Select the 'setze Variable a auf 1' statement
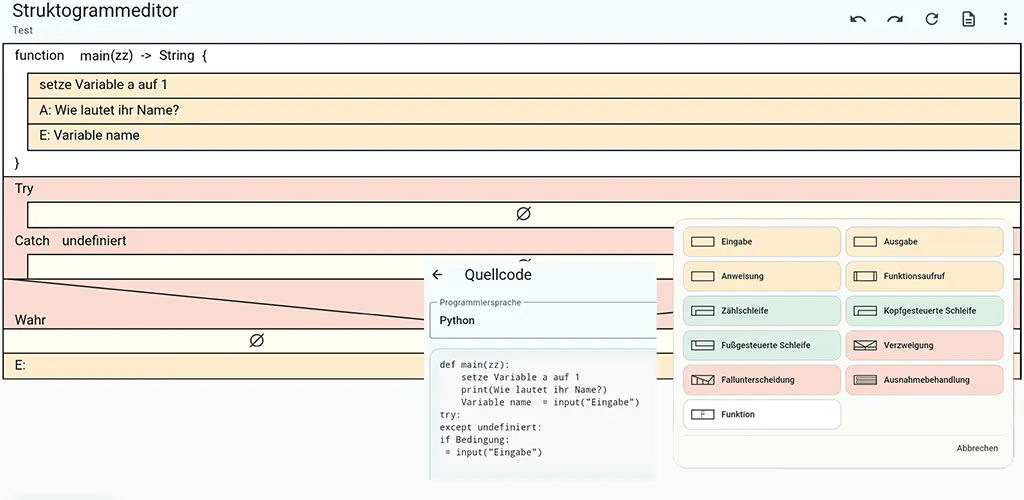The image size is (1024, 500). pos(524,86)
